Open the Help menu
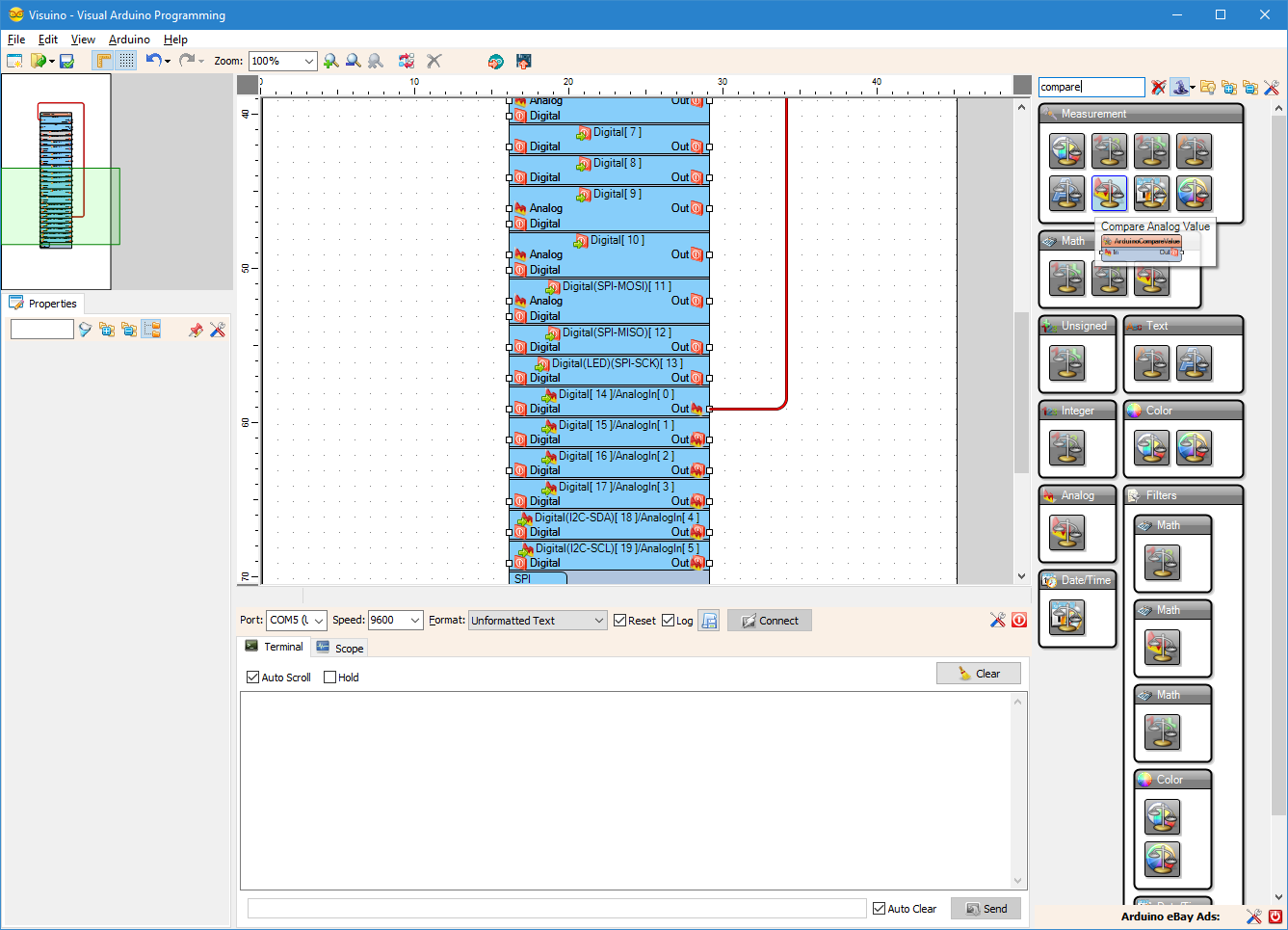Viewport: 1288px width, 930px height. 175,40
